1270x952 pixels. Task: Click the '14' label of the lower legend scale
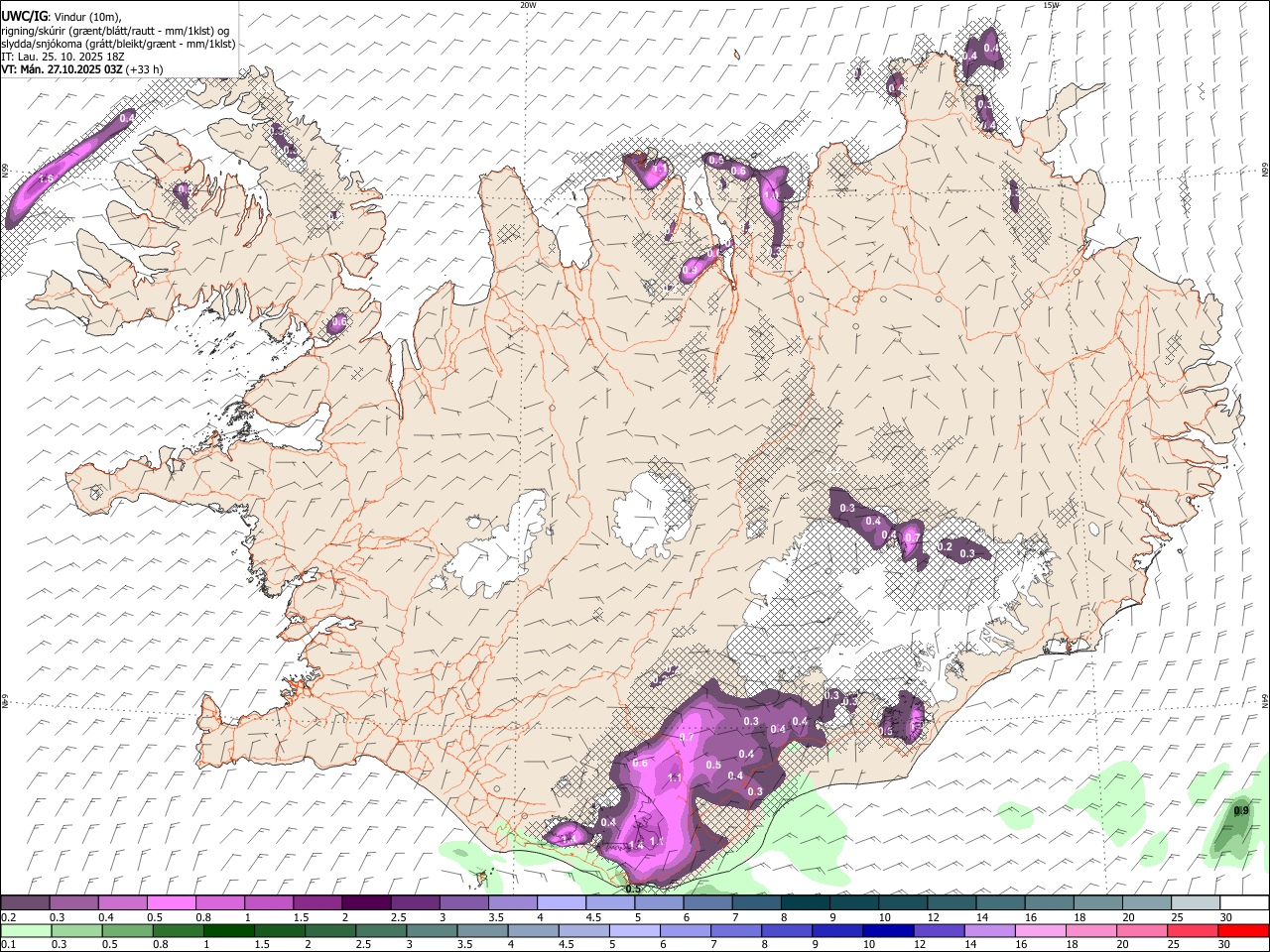click(x=972, y=944)
